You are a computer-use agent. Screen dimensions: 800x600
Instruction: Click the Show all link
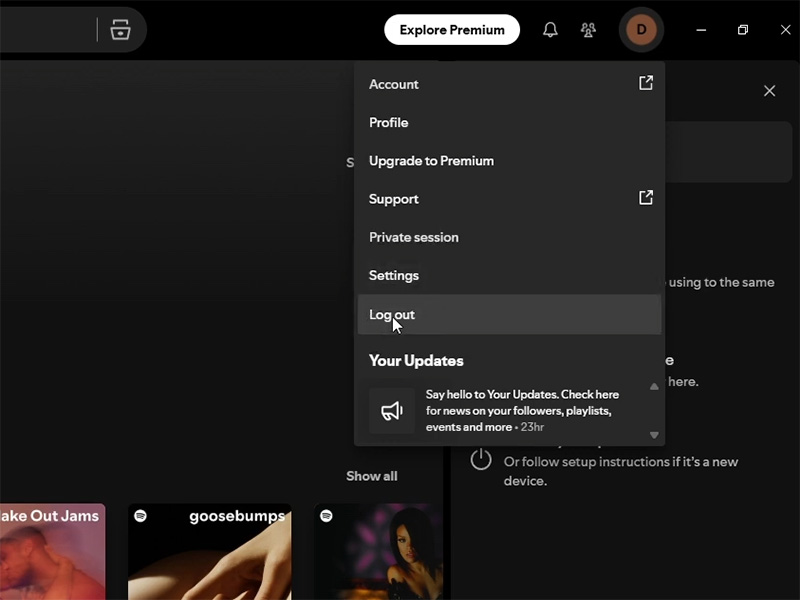tap(371, 476)
